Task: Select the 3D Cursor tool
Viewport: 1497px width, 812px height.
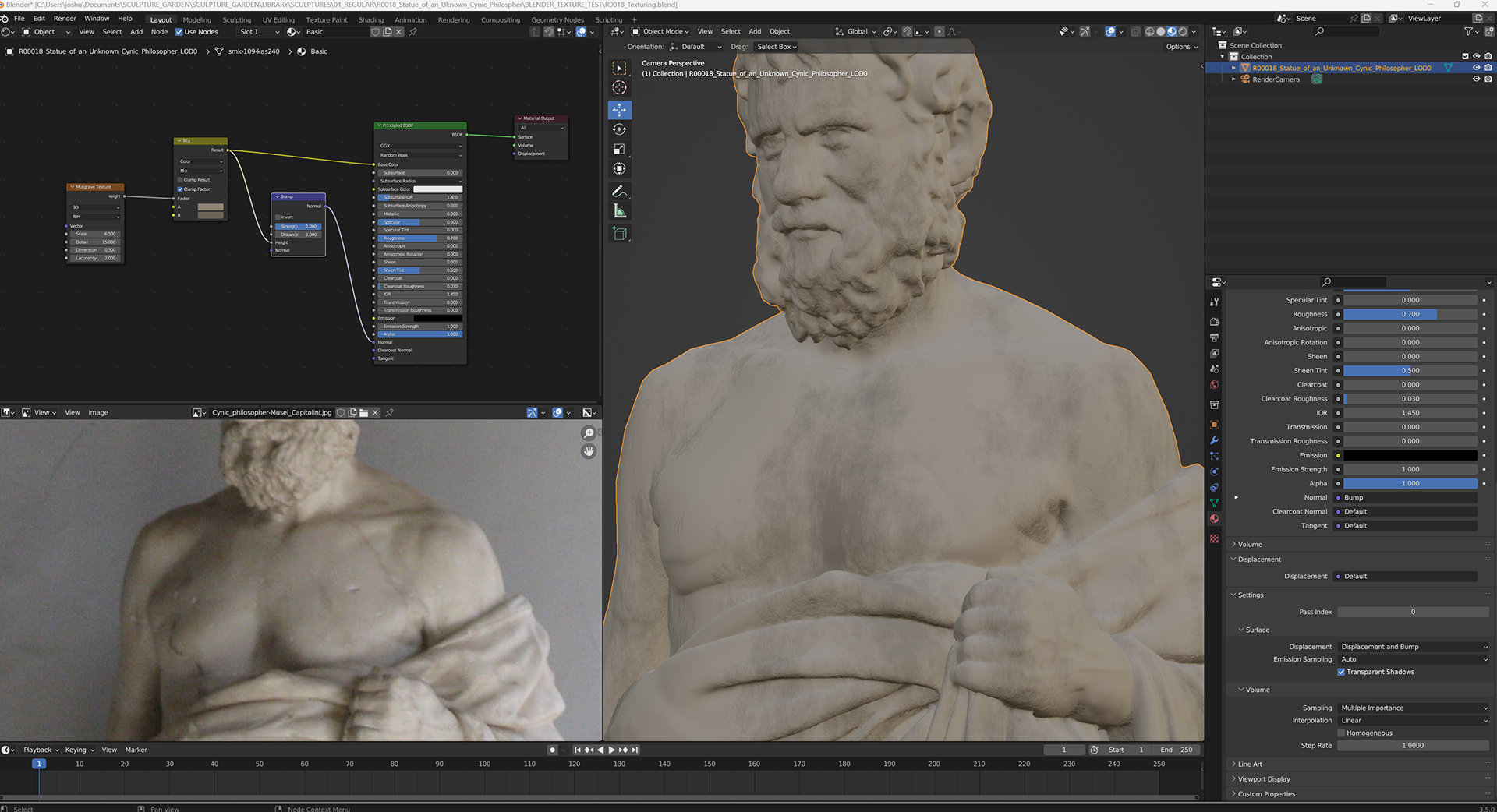Action: click(619, 88)
